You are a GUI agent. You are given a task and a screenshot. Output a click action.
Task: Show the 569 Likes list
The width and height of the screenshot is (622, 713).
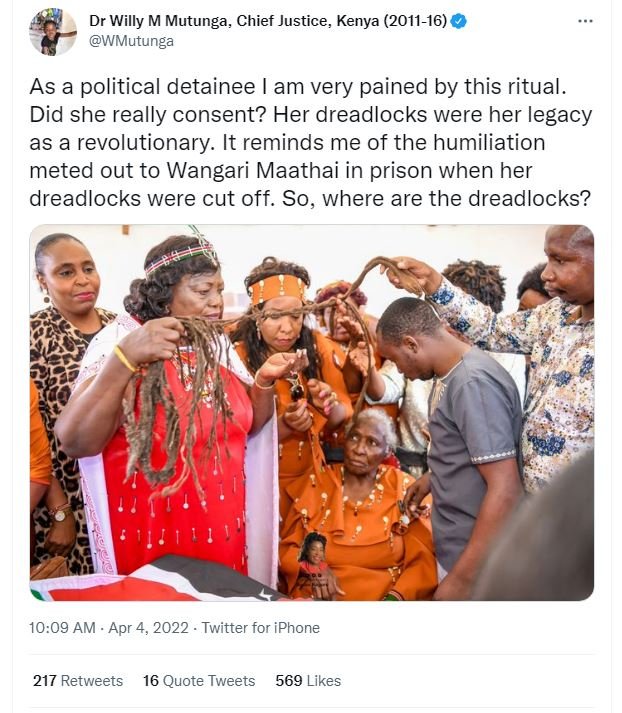pos(308,681)
